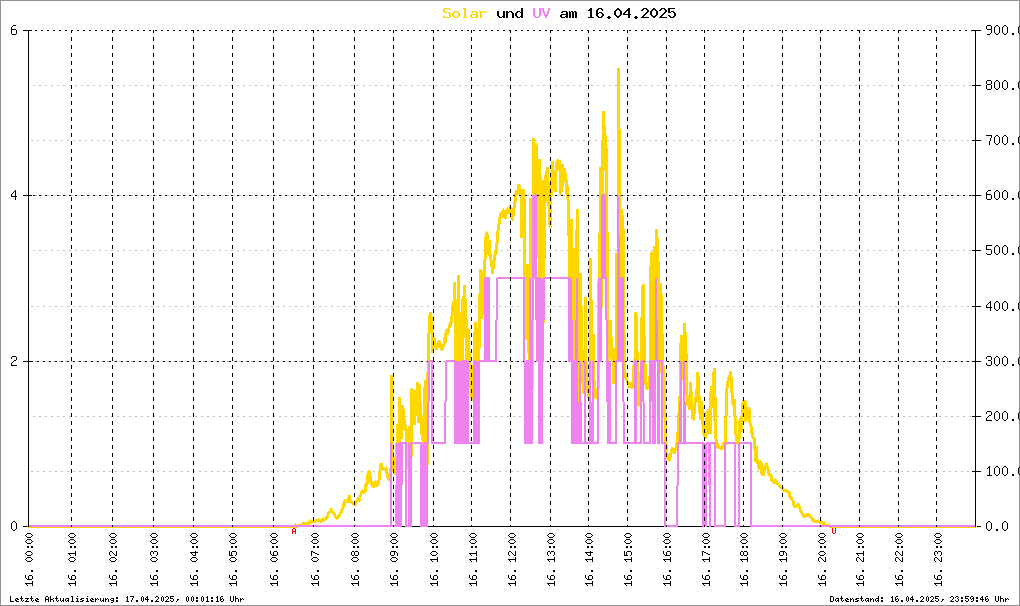Click the time label "16. 06:00"
The height and width of the screenshot is (606, 1020).
point(274,559)
